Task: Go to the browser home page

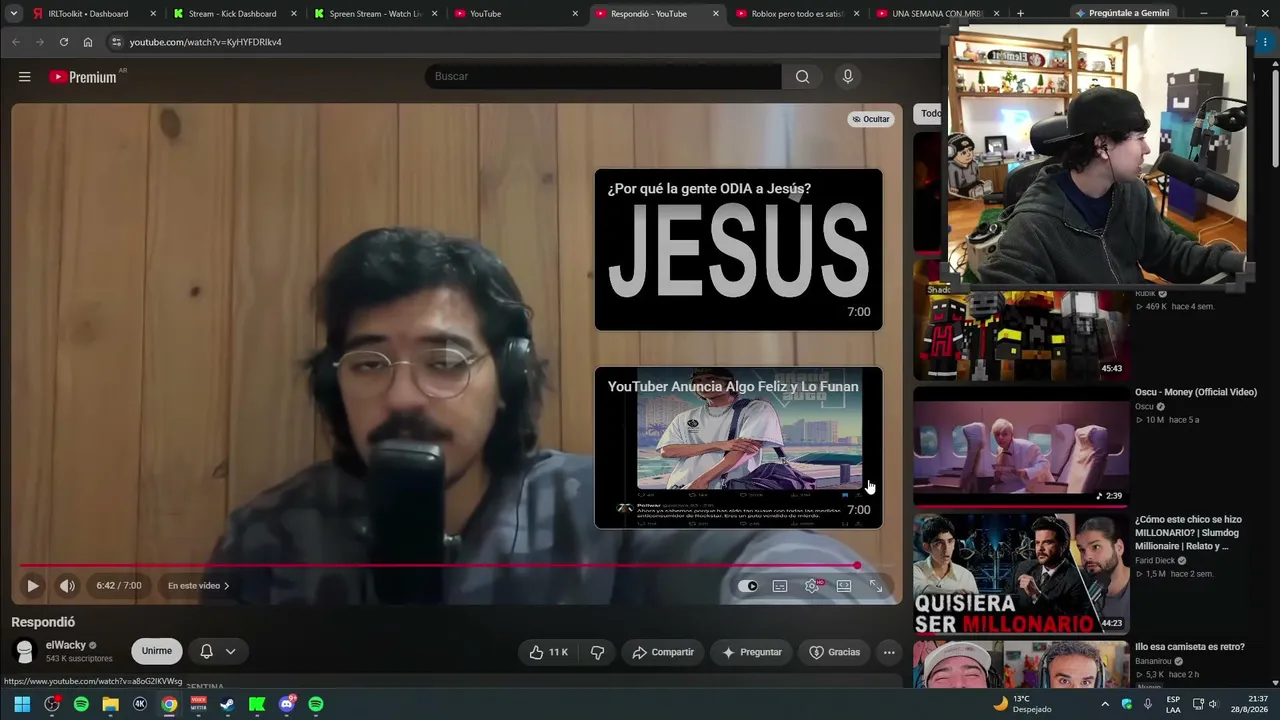Action: click(88, 42)
